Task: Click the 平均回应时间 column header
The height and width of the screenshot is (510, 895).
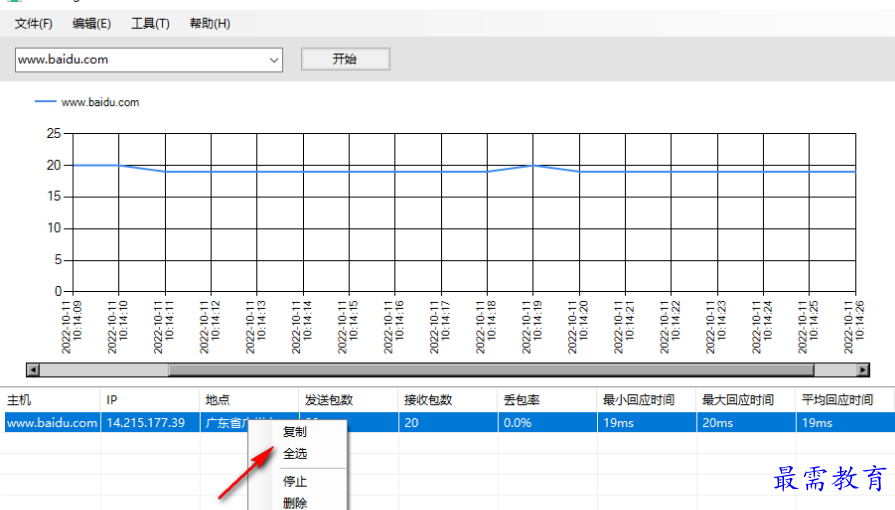Action: pos(845,400)
